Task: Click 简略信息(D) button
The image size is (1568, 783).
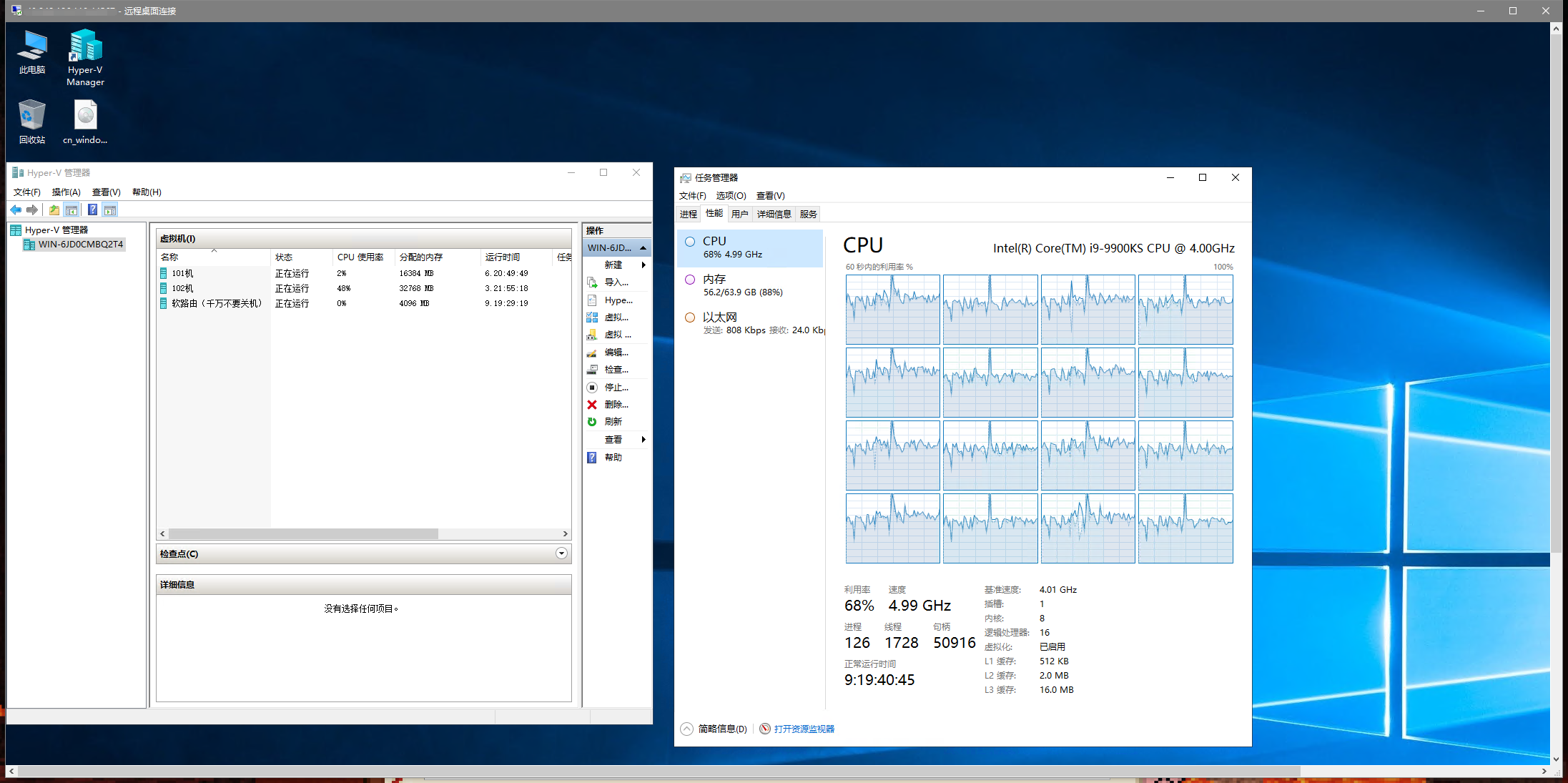Action: pos(721,729)
